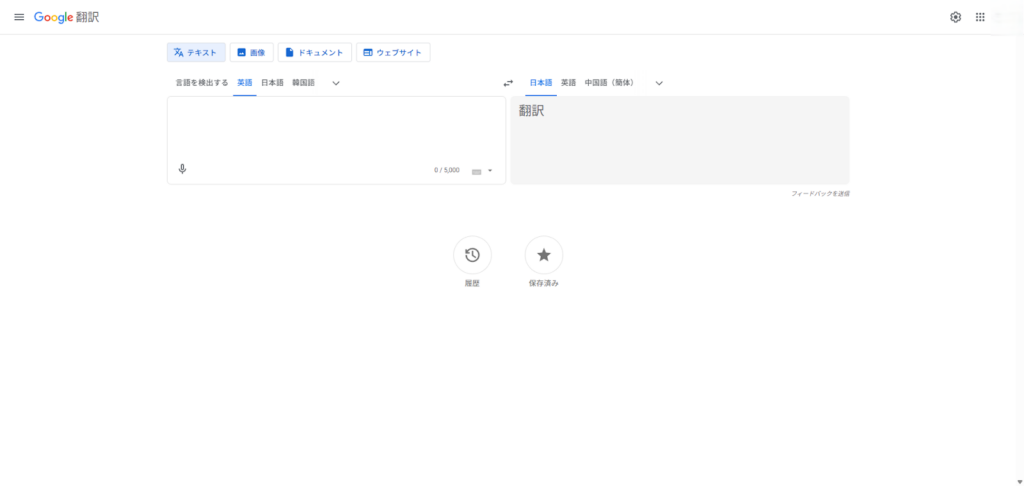Swap source and target languages

(508, 83)
